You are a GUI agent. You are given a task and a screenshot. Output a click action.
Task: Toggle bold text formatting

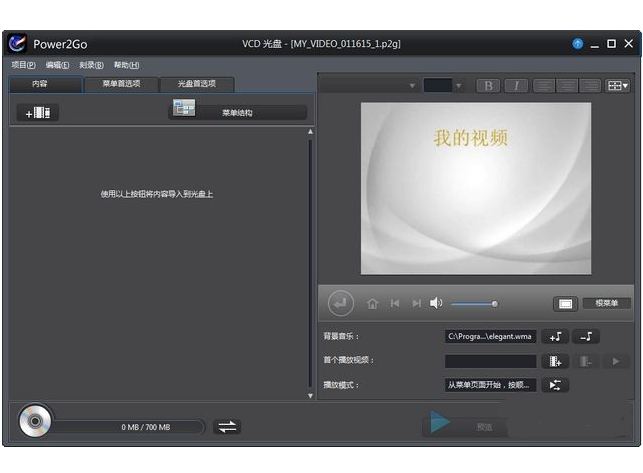tap(488, 86)
